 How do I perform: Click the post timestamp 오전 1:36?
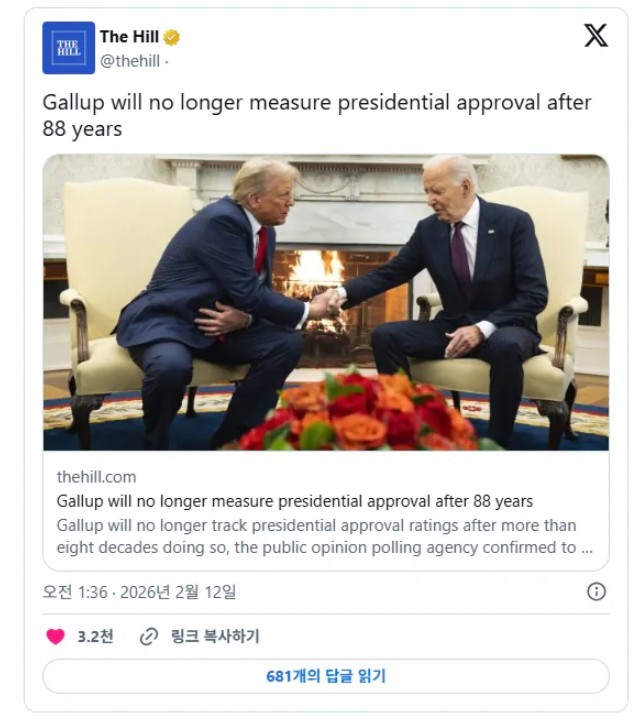(x=75, y=592)
